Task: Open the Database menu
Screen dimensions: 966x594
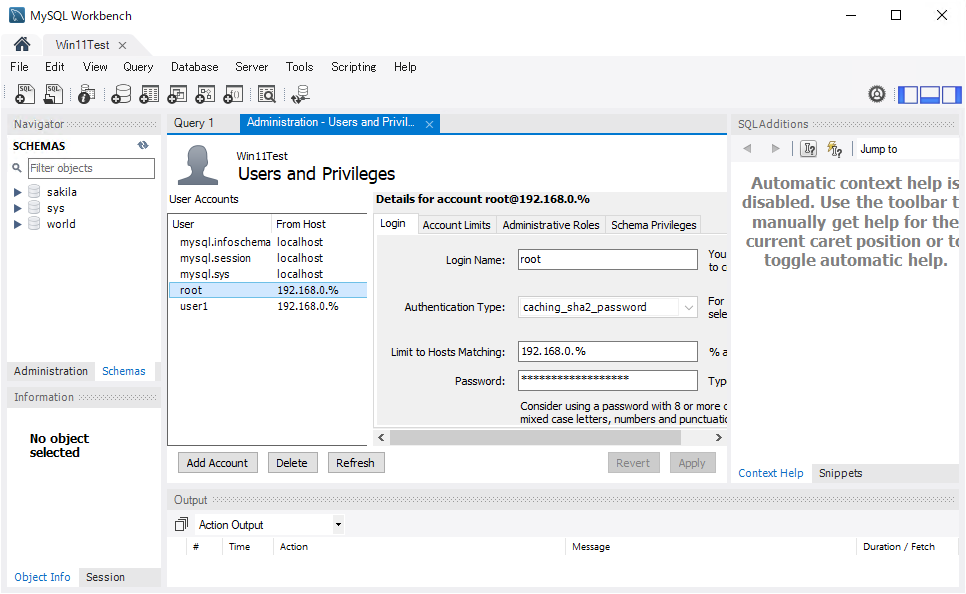Action: [x=195, y=67]
